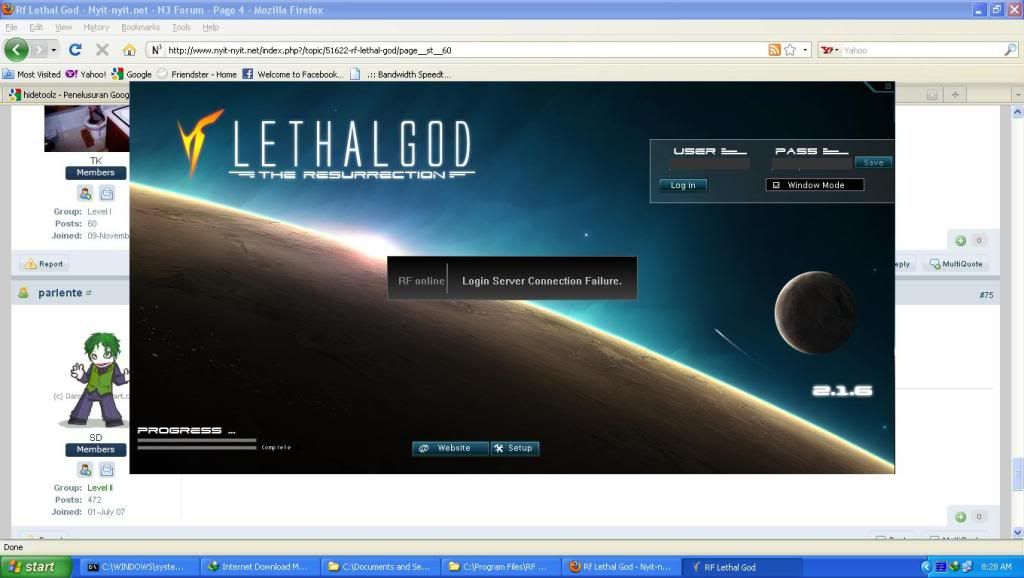
Task: Open the Tools menu
Action: click(181, 27)
